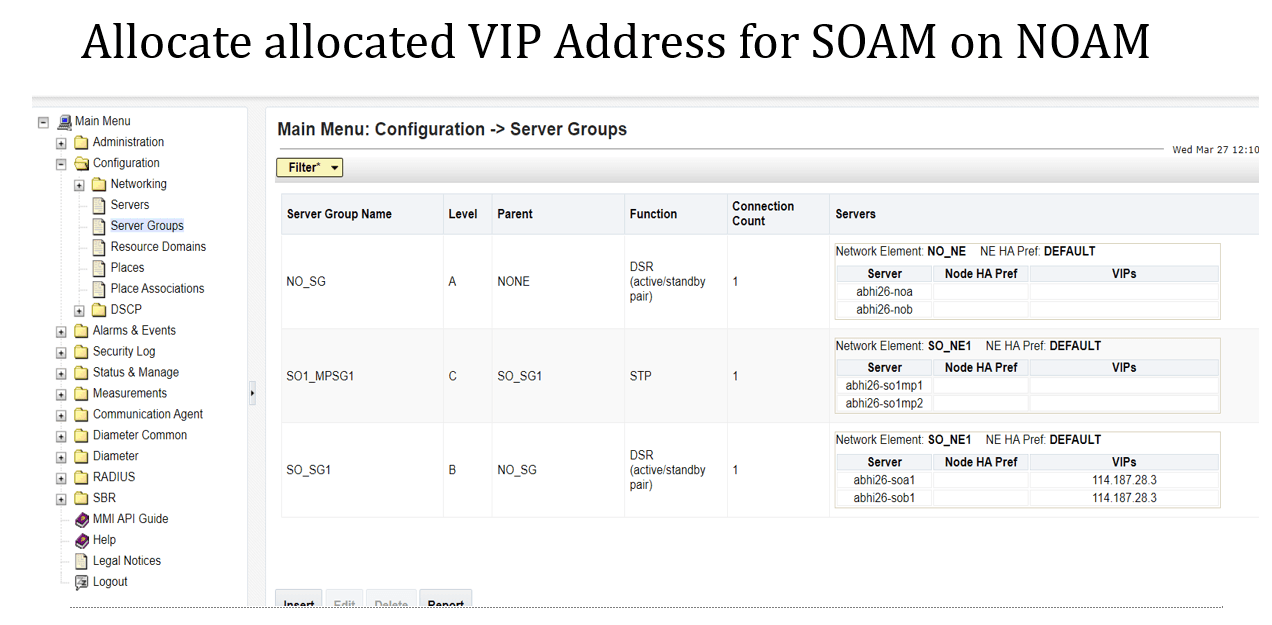This screenshot has height=625, width=1272.
Task: Expand the Diameter tree node
Action: click(60, 456)
